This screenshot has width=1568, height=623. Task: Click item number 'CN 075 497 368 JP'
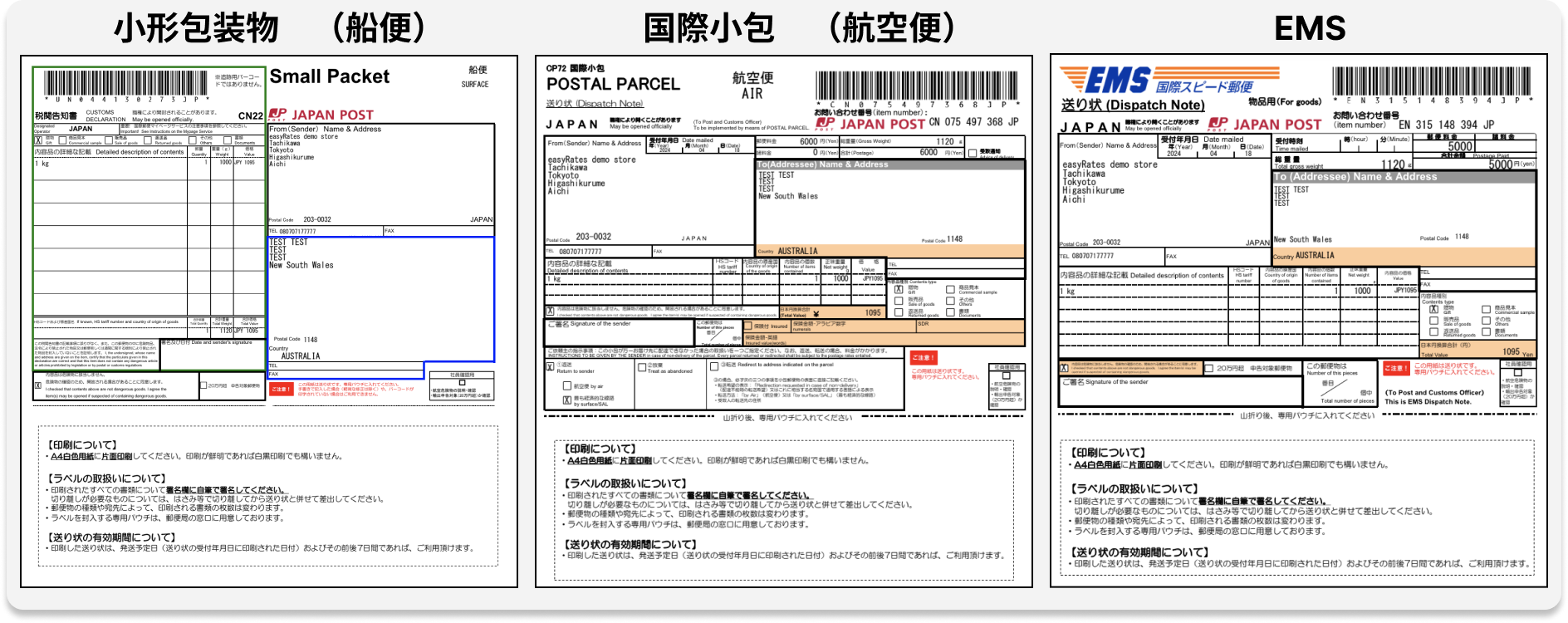pos(973,121)
